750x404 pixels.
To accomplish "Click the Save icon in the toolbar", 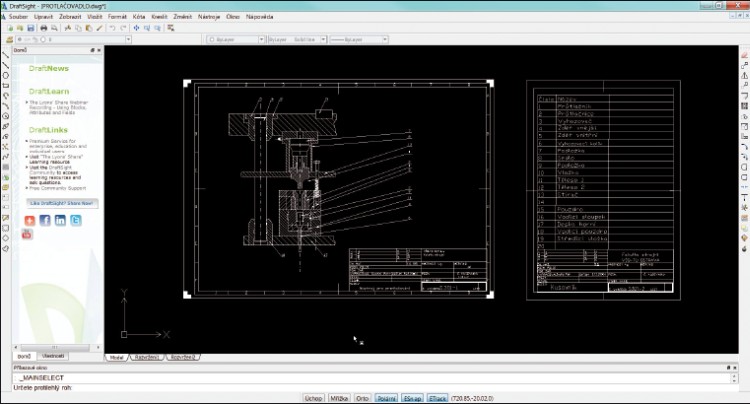I will point(30,28).
